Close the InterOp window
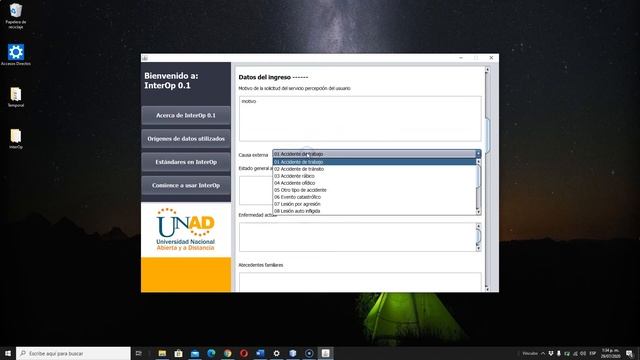Image resolution: width=640 pixels, height=360 pixels. click(x=491, y=58)
